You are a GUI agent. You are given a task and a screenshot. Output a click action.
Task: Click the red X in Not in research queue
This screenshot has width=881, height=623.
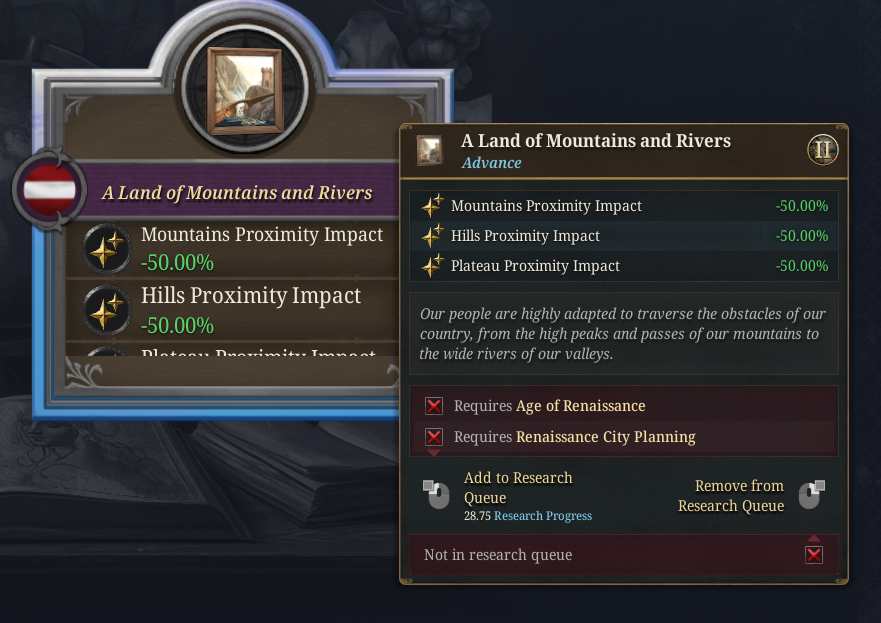click(814, 555)
